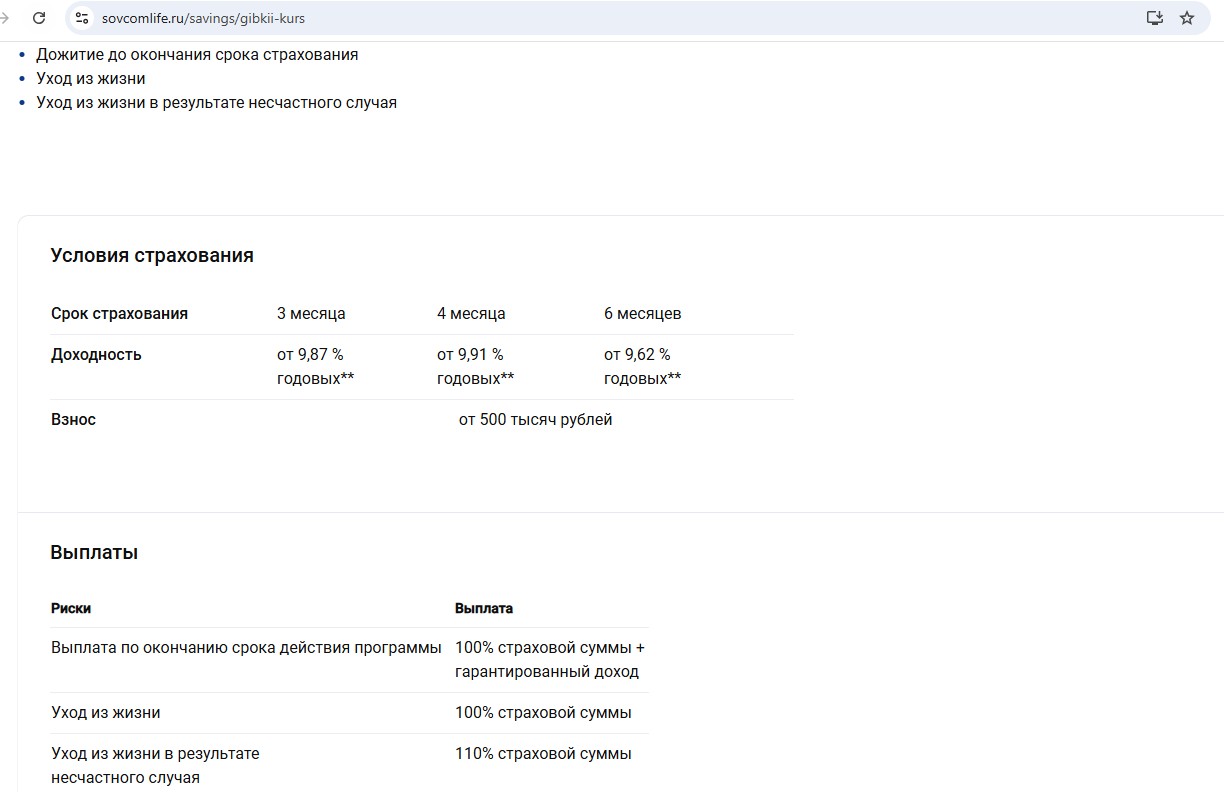
Task: Click the "Условия страхования" heading
Action: pyautogui.click(x=152, y=255)
